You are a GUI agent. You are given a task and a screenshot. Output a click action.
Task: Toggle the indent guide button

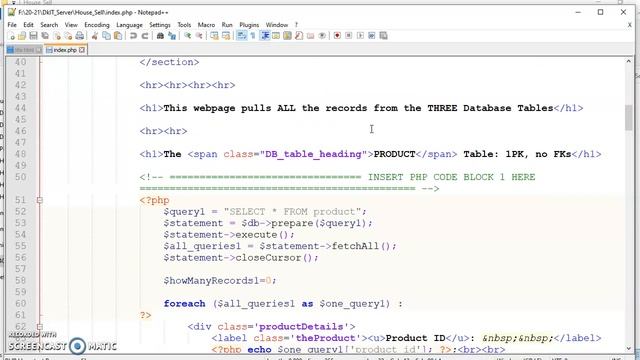click(x=264, y=36)
